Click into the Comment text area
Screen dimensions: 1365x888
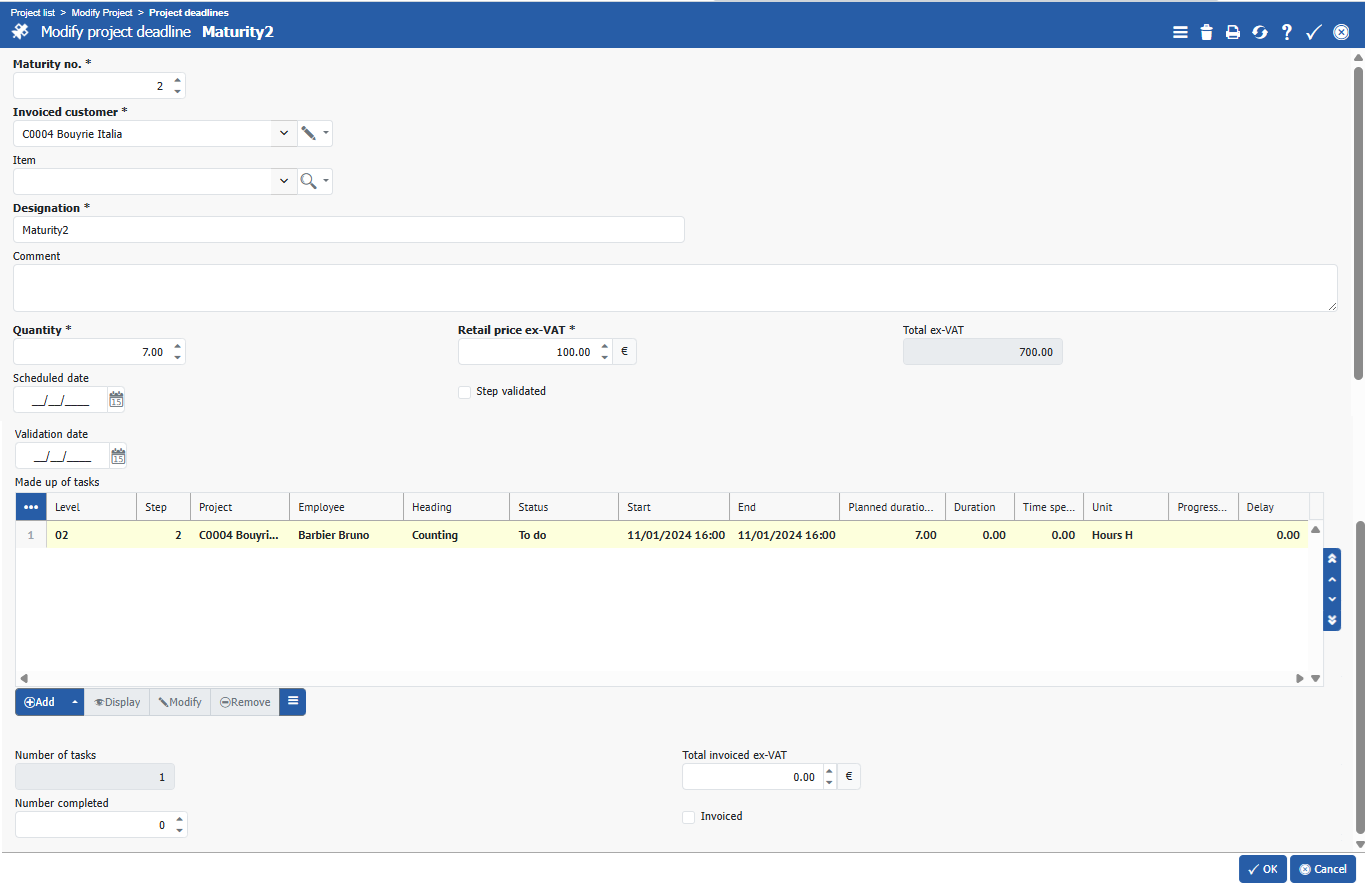pyautogui.click(x=675, y=288)
